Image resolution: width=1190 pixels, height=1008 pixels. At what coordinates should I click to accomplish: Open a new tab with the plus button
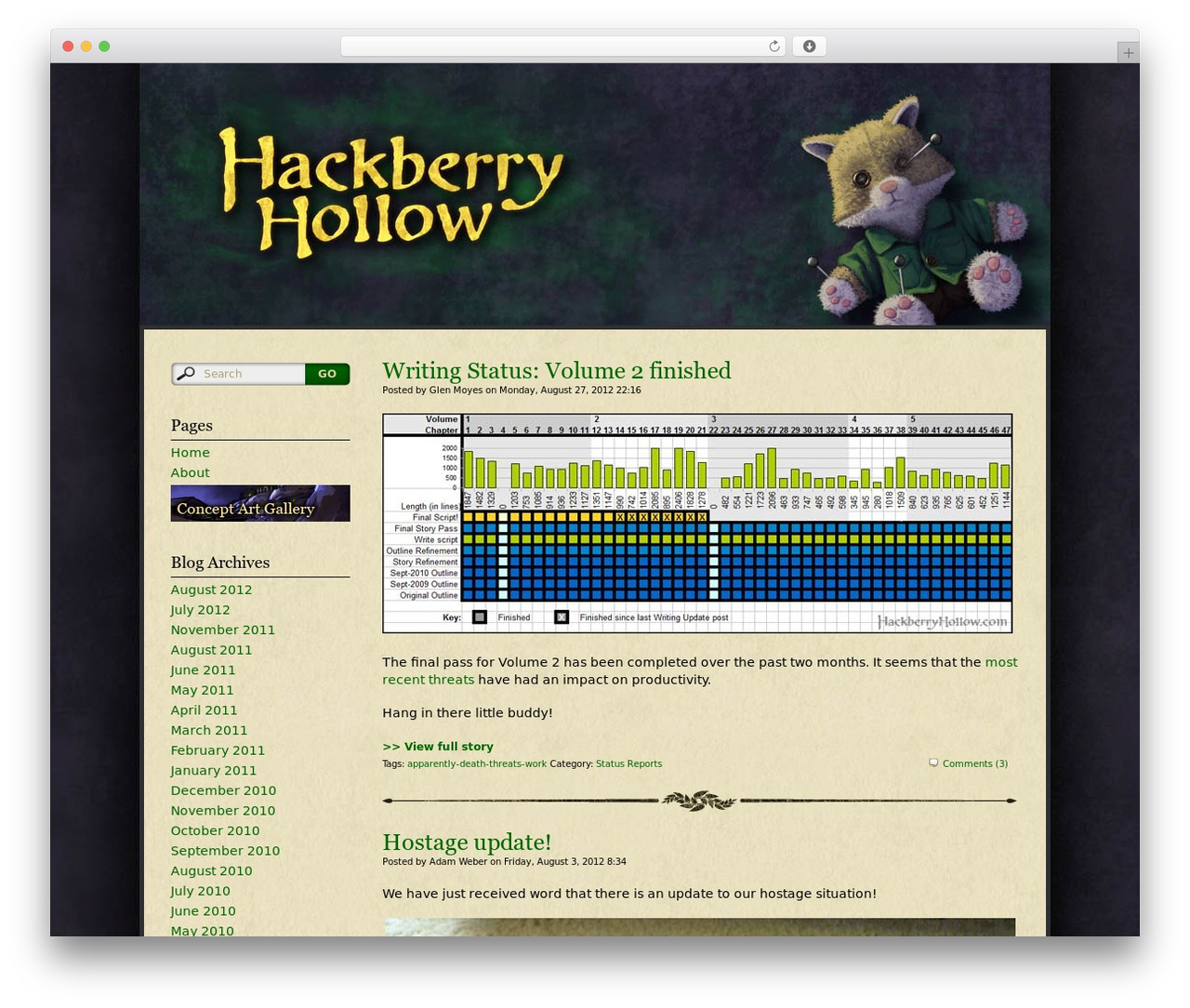coord(1128,53)
